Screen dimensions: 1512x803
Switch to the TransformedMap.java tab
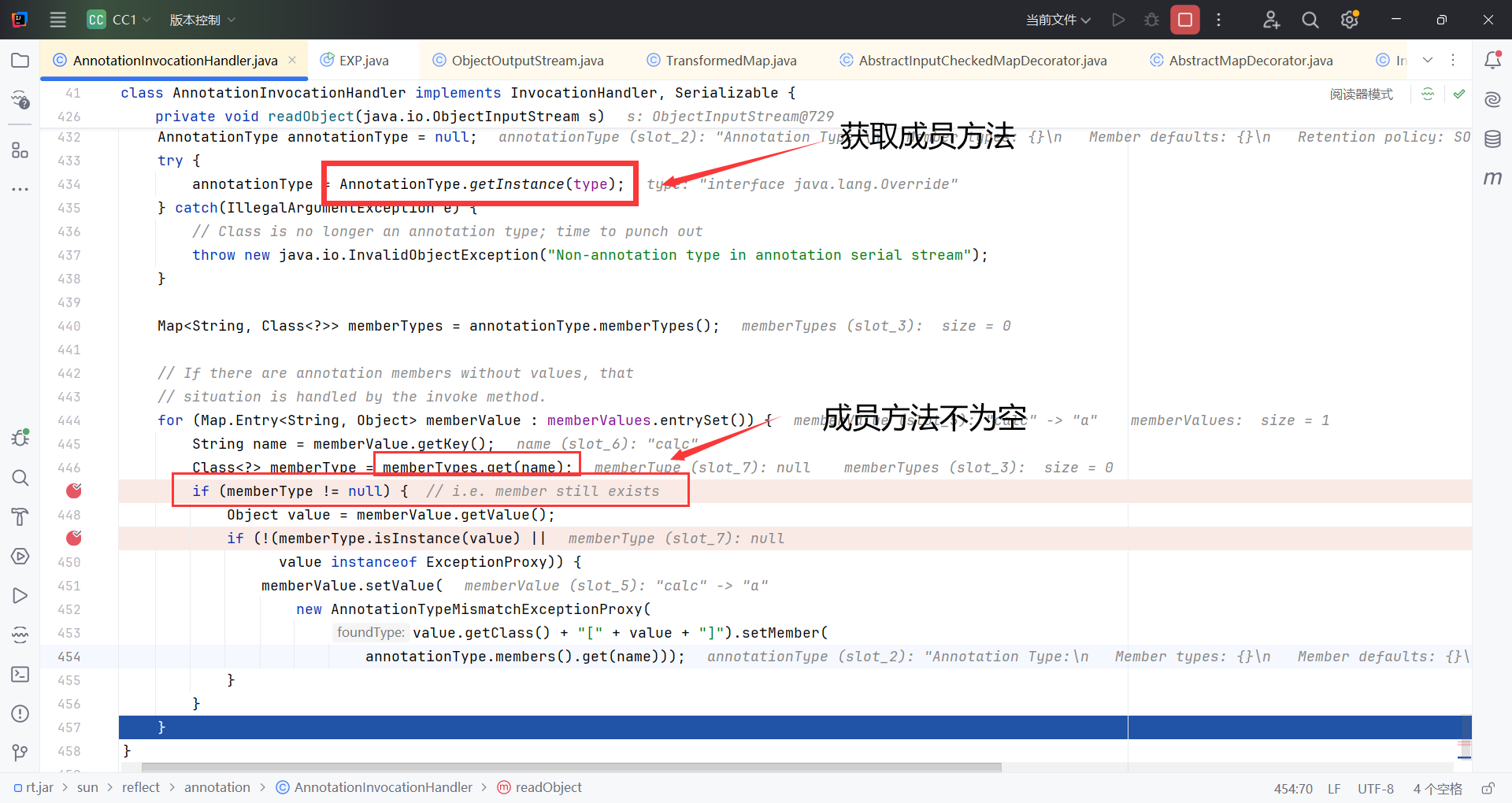point(730,61)
